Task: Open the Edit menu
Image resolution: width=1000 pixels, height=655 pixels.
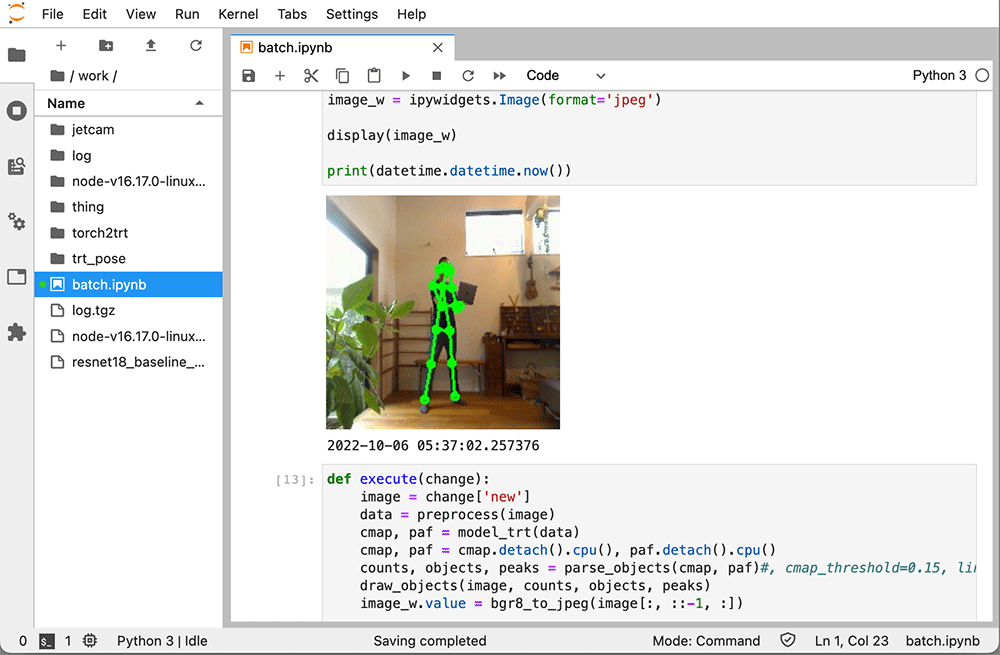Action: (x=94, y=14)
